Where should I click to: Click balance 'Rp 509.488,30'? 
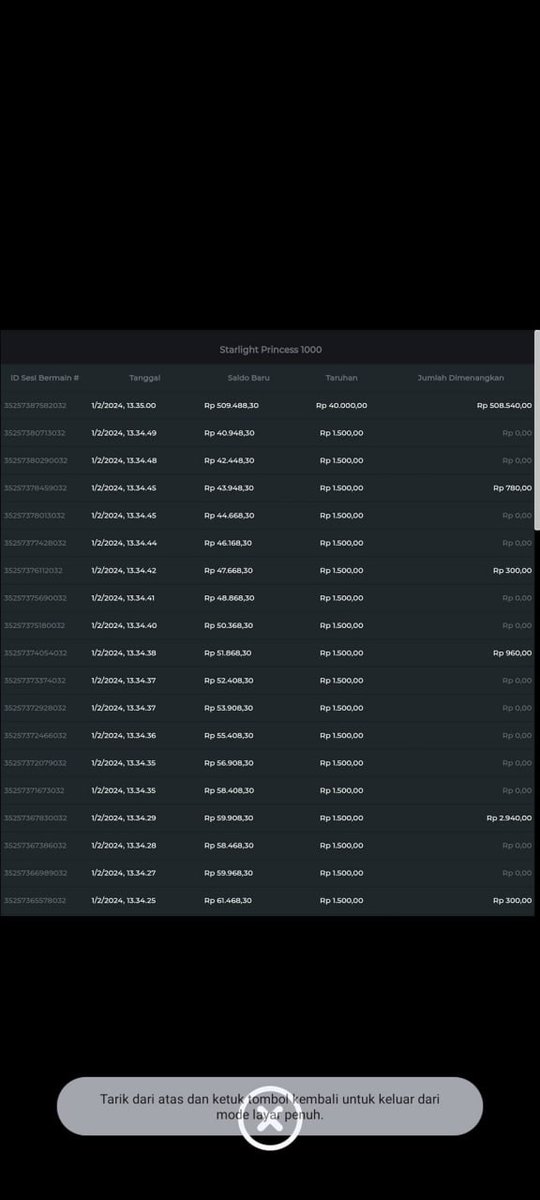(231, 405)
